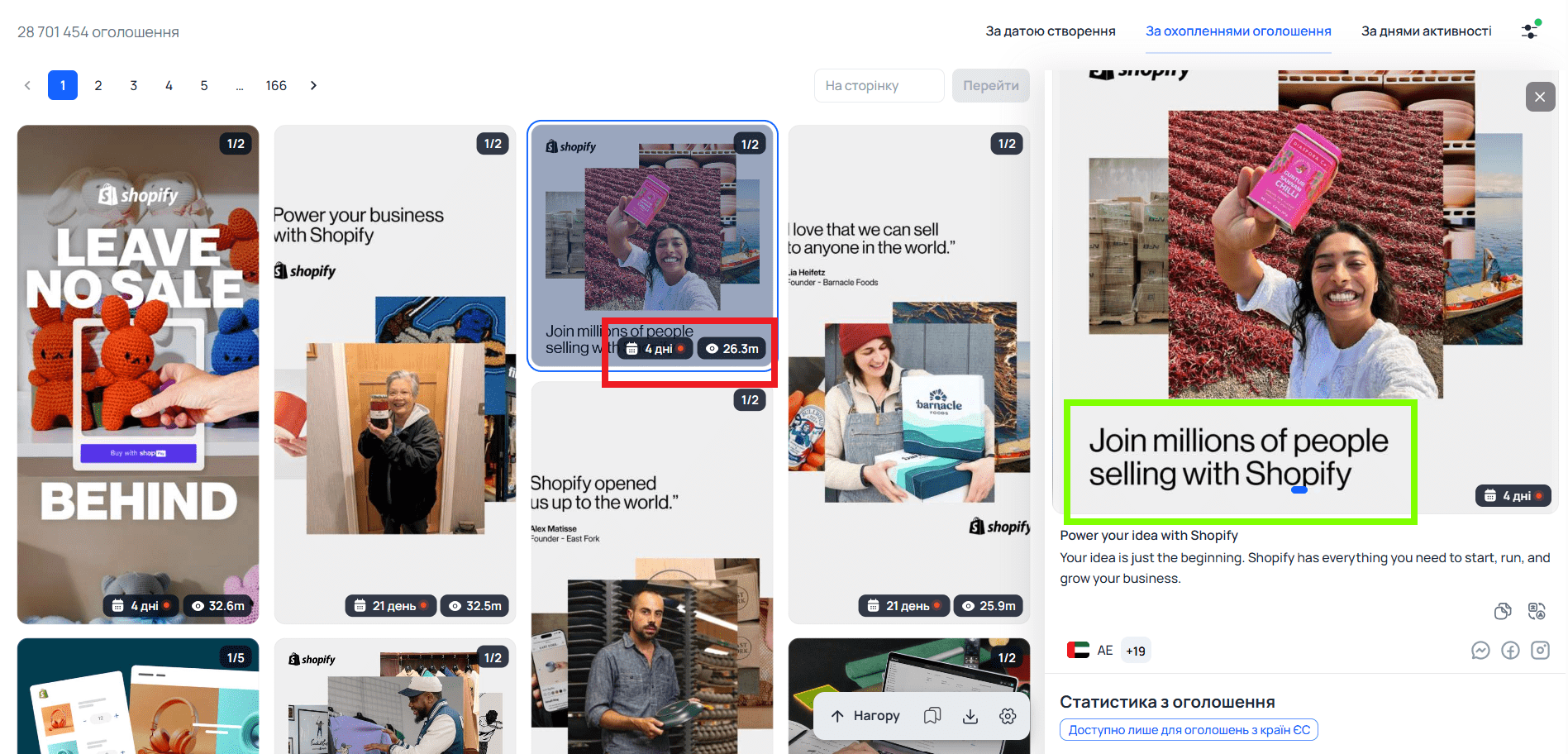Click the bookmarks icon in floating toolbar

pyautogui.click(x=932, y=716)
